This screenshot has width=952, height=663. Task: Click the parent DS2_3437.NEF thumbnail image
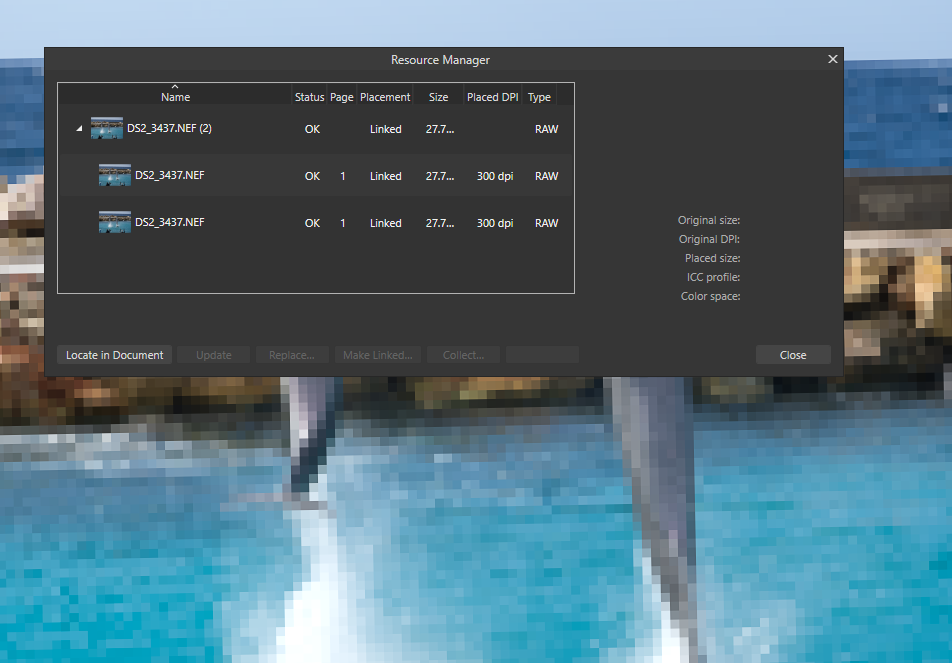coord(106,128)
